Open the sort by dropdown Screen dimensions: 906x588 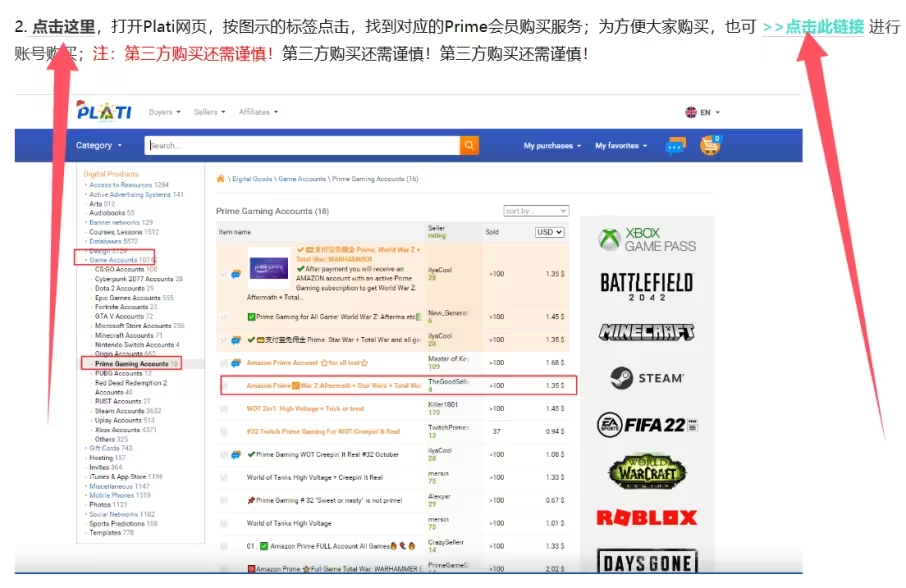536,211
